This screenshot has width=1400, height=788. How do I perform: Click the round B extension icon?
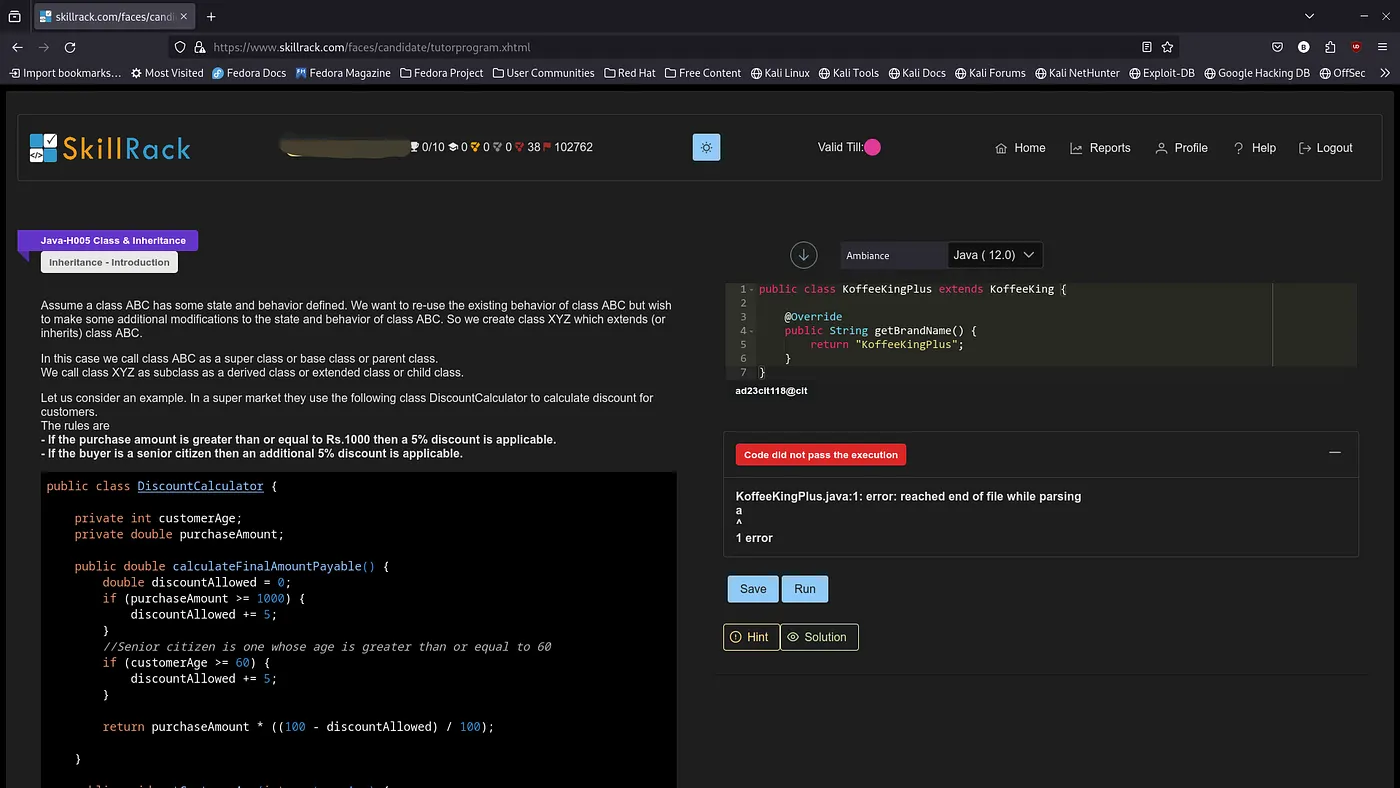click(x=1304, y=47)
